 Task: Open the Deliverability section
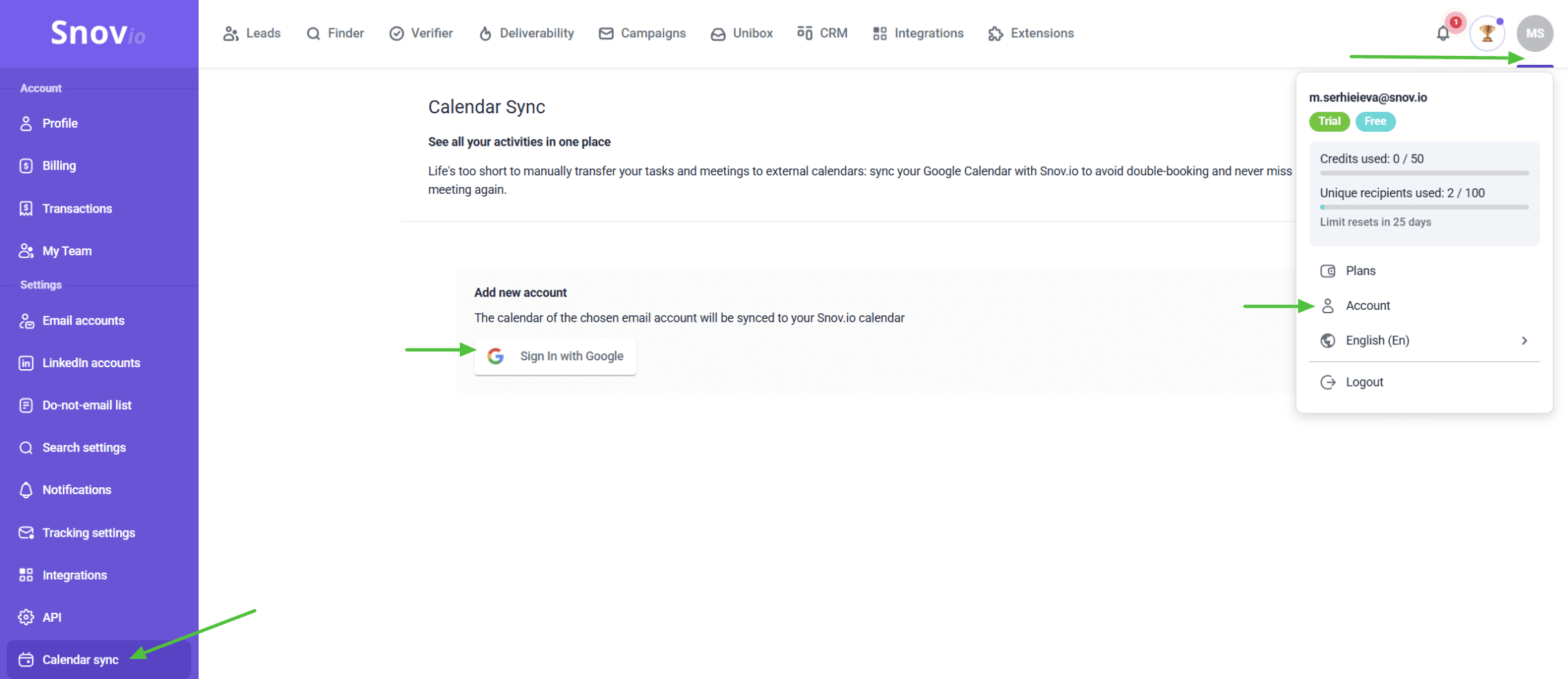tap(526, 33)
